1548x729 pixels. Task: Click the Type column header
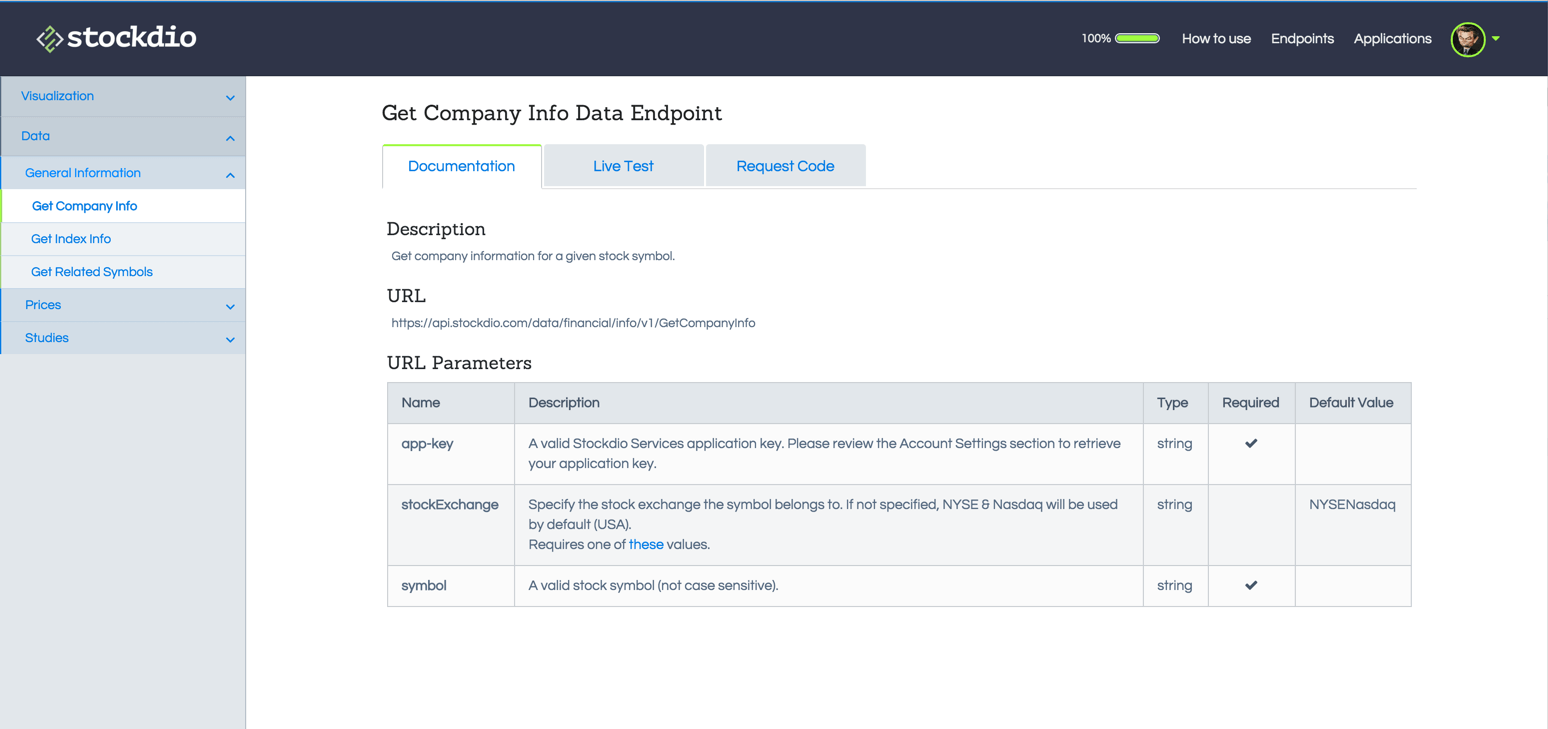(x=1176, y=403)
